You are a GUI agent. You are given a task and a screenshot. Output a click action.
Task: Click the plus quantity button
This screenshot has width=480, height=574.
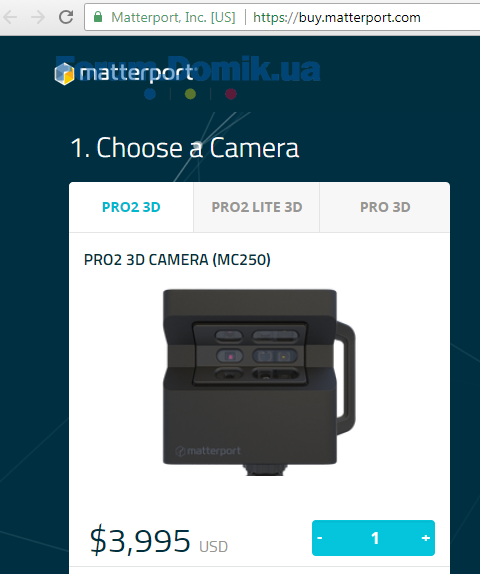pos(425,538)
